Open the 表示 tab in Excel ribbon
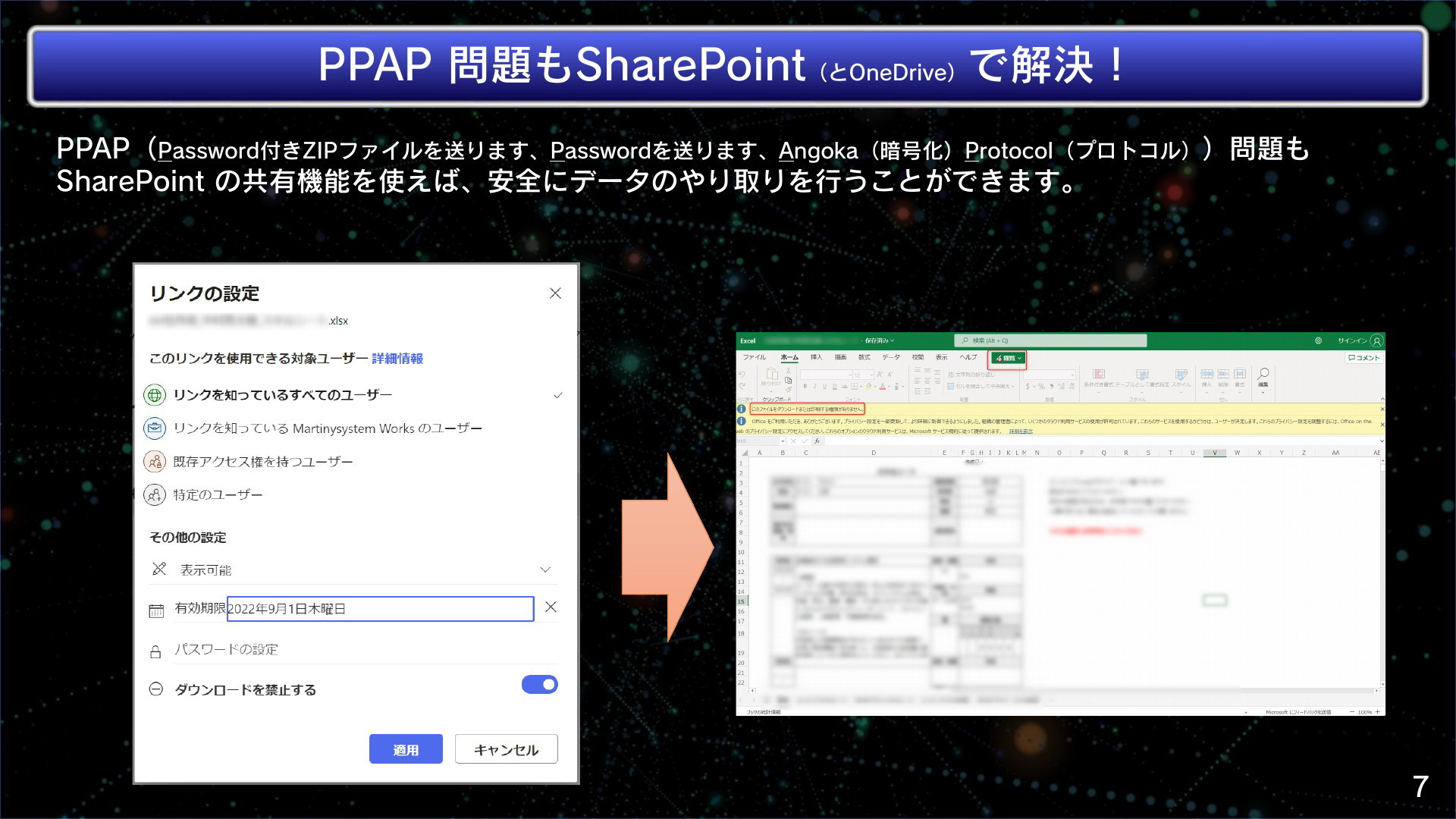 941,357
